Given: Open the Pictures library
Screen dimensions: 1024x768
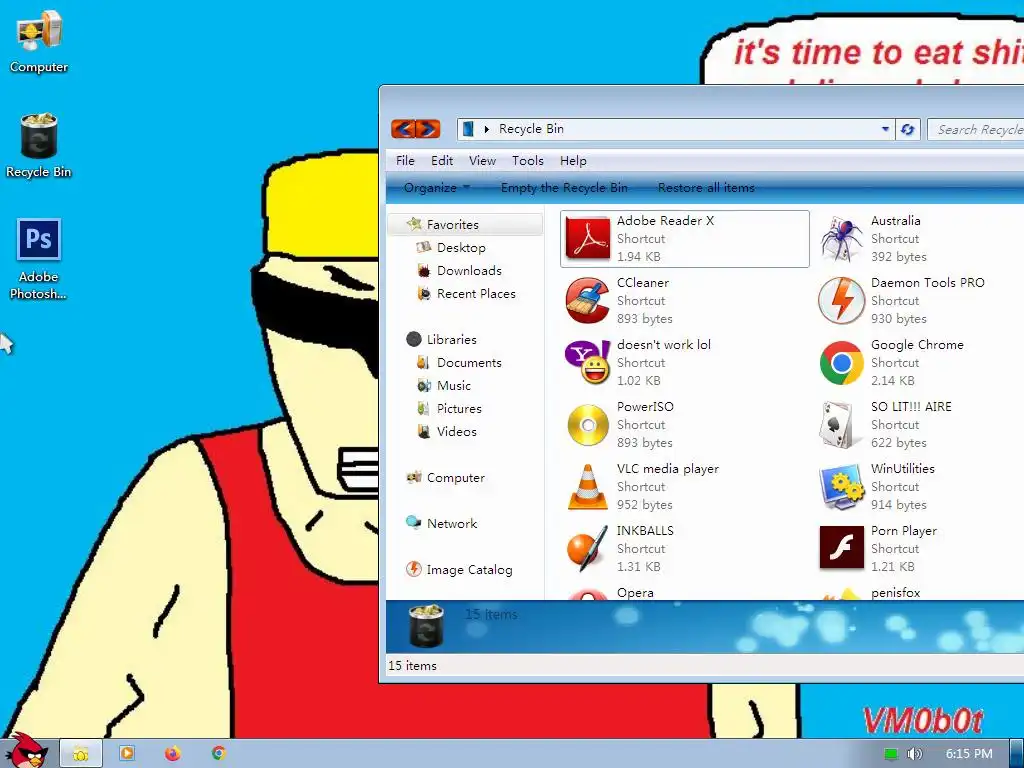Looking at the screenshot, I should tap(459, 409).
